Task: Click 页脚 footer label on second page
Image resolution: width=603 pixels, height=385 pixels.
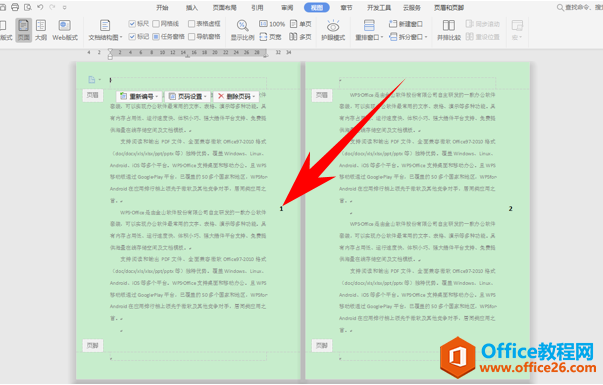Action: (x=322, y=345)
